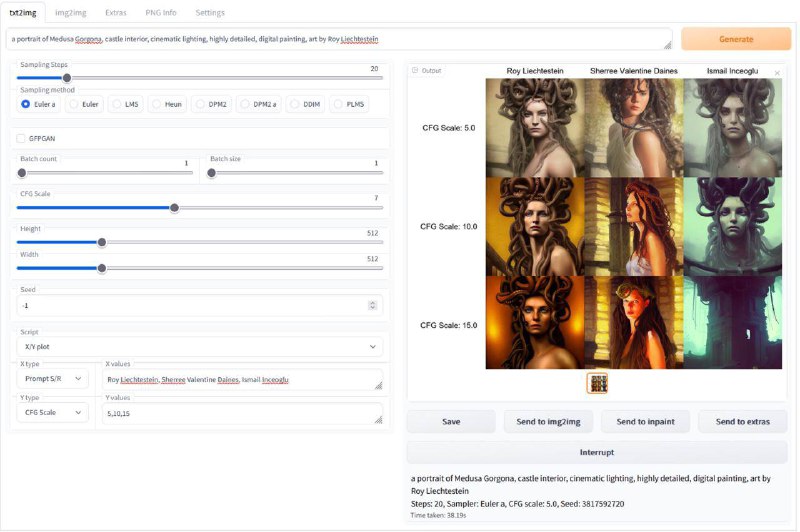The image size is (800, 532).
Task: Click the Sampling Steps slider handle
Action: click(x=67, y=78)
